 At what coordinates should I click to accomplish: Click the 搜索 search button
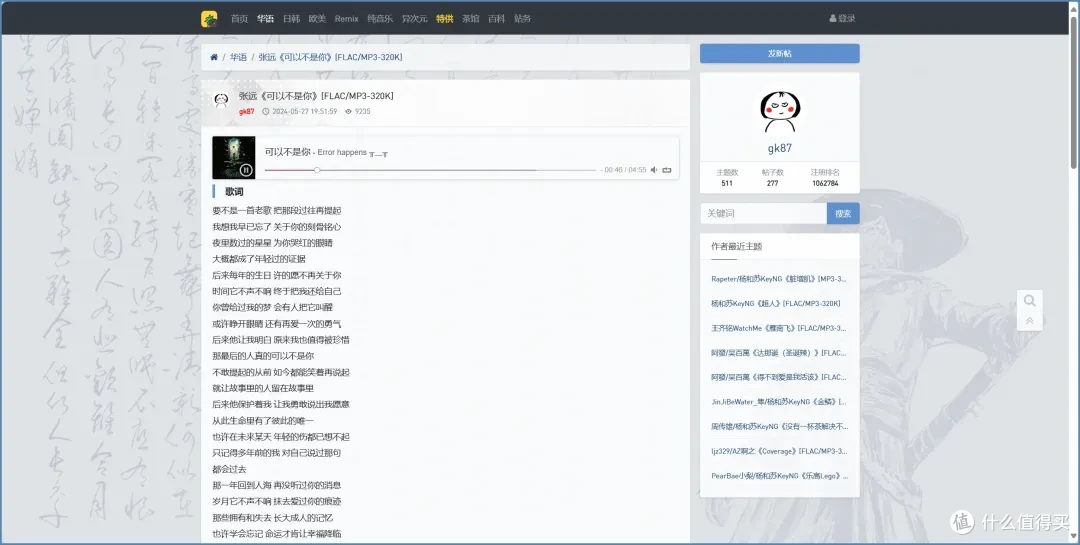843,214
